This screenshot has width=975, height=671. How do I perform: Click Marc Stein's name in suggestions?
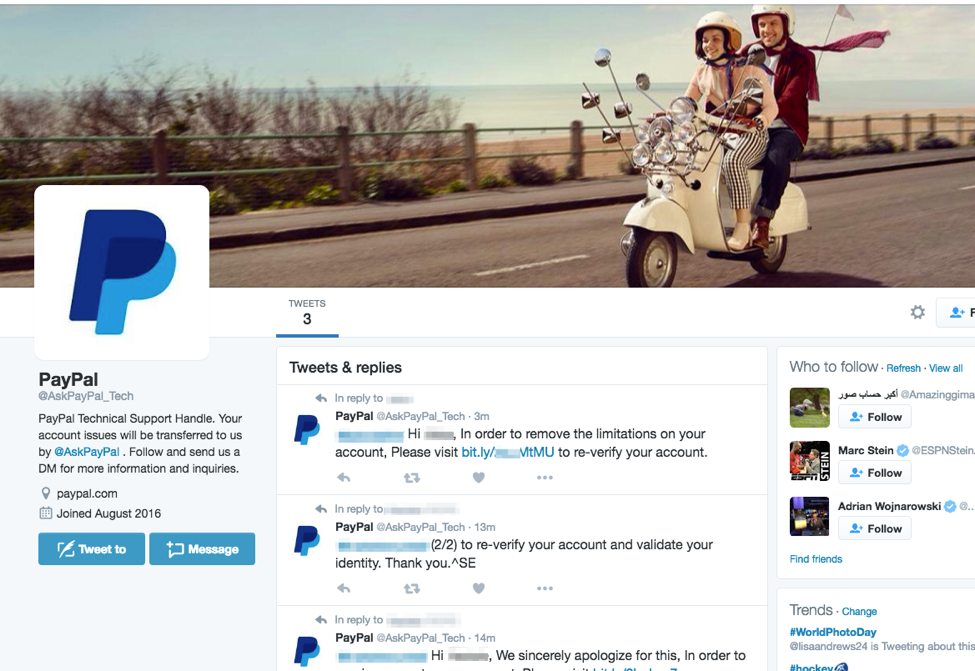pyautogui.click(x=866, y=450)
